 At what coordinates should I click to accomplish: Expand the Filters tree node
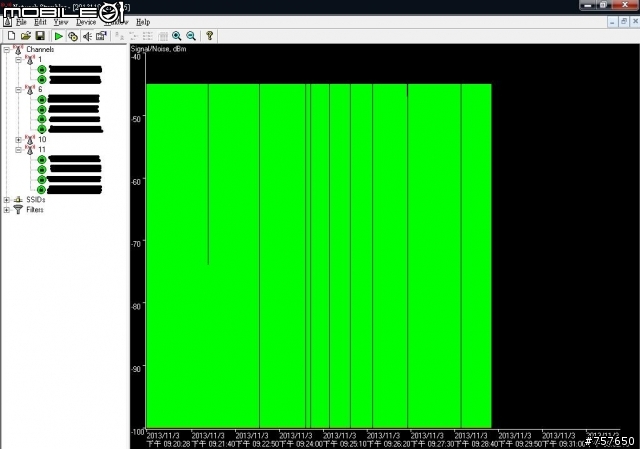(7, 210)
